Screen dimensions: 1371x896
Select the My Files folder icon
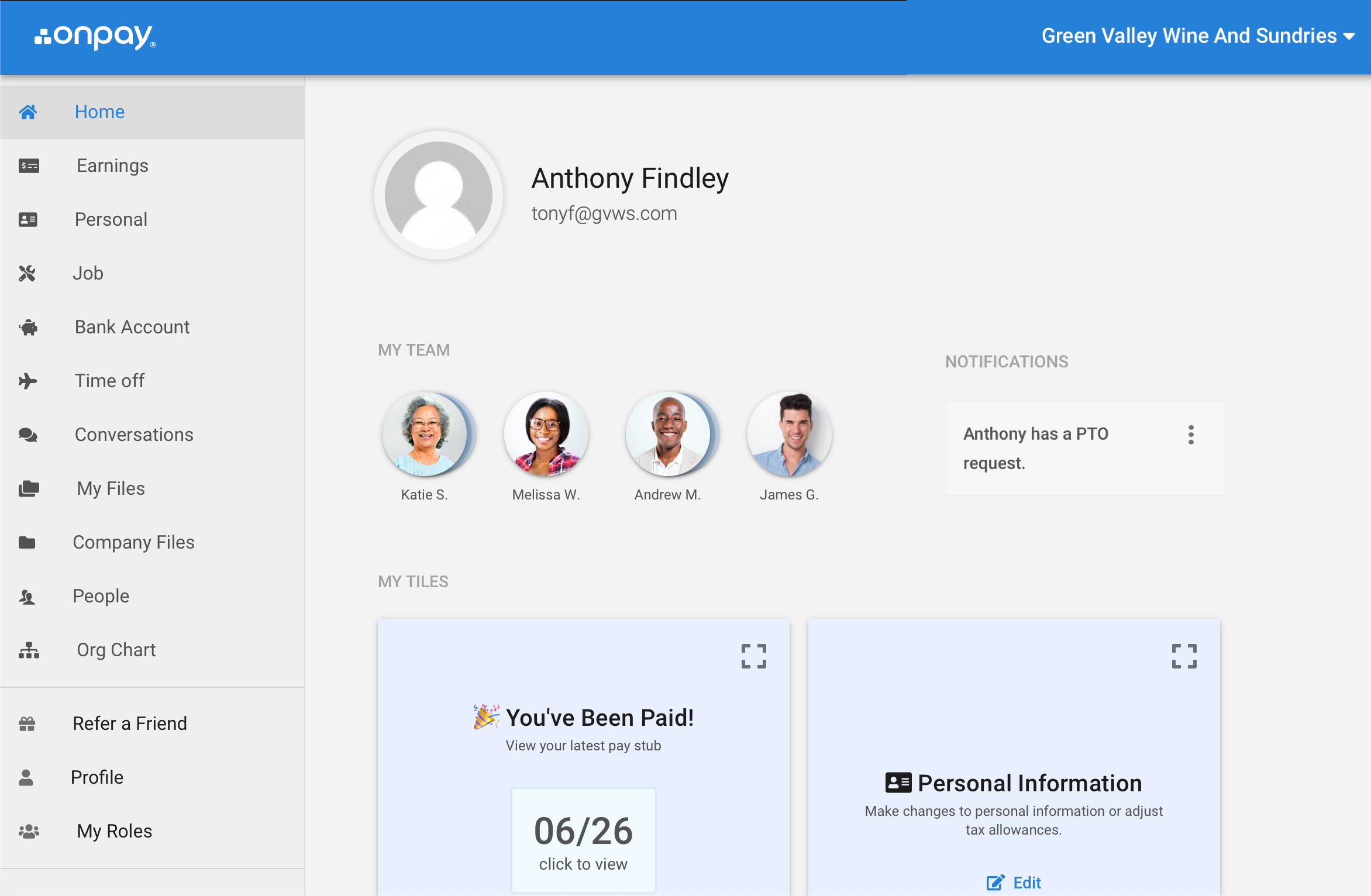click(x=28, y=488)
